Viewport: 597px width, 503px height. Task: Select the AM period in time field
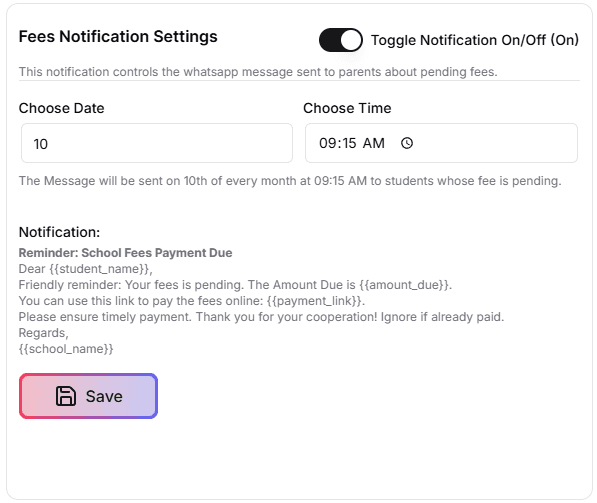[374, 144]
